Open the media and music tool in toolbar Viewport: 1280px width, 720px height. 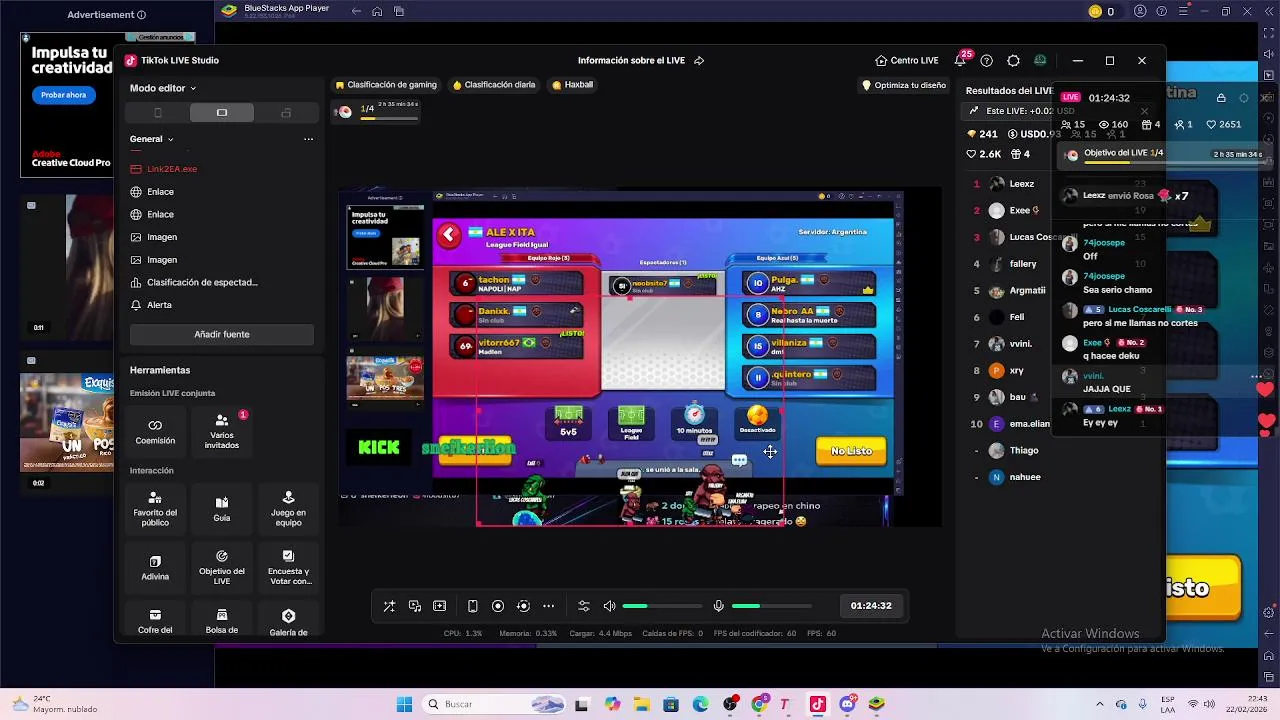(x=414, y=606)
